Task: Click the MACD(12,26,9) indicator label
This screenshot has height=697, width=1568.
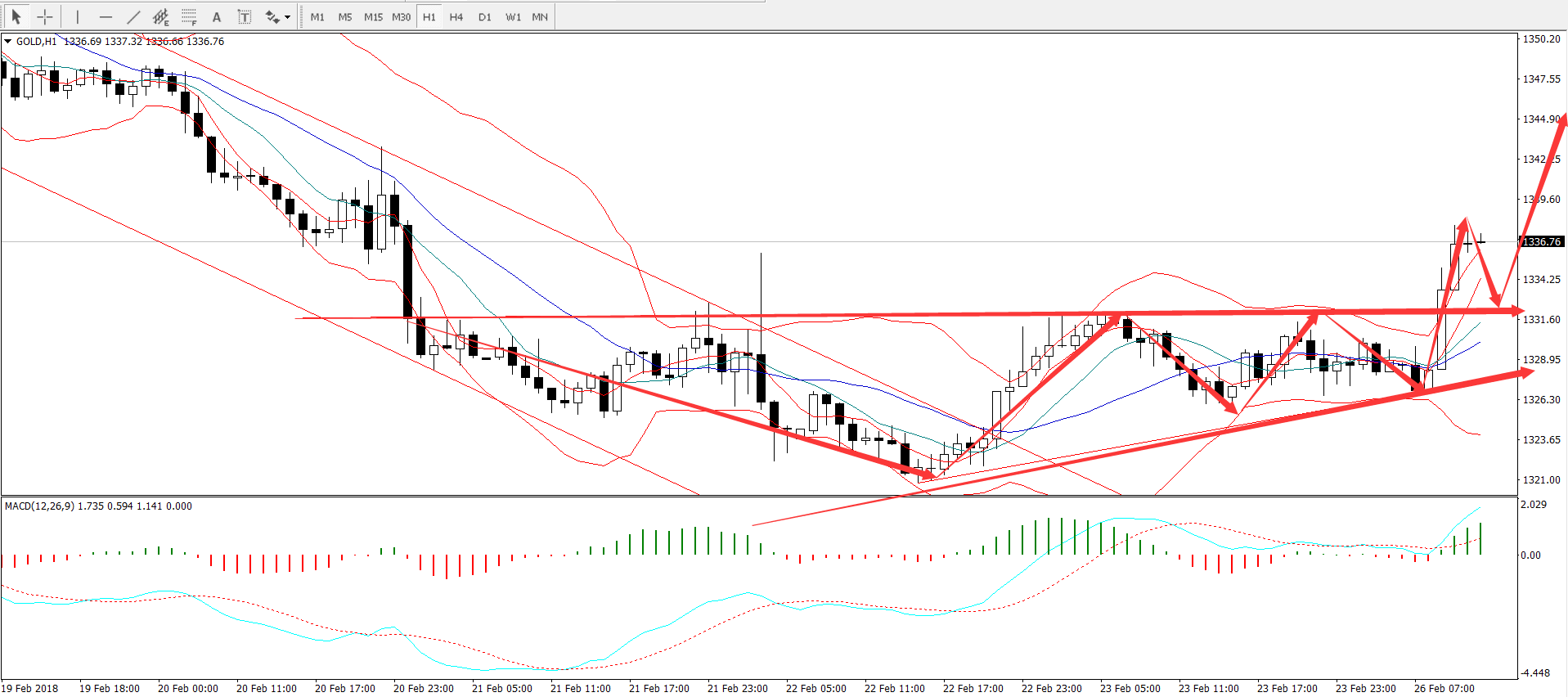Action: 41,506
